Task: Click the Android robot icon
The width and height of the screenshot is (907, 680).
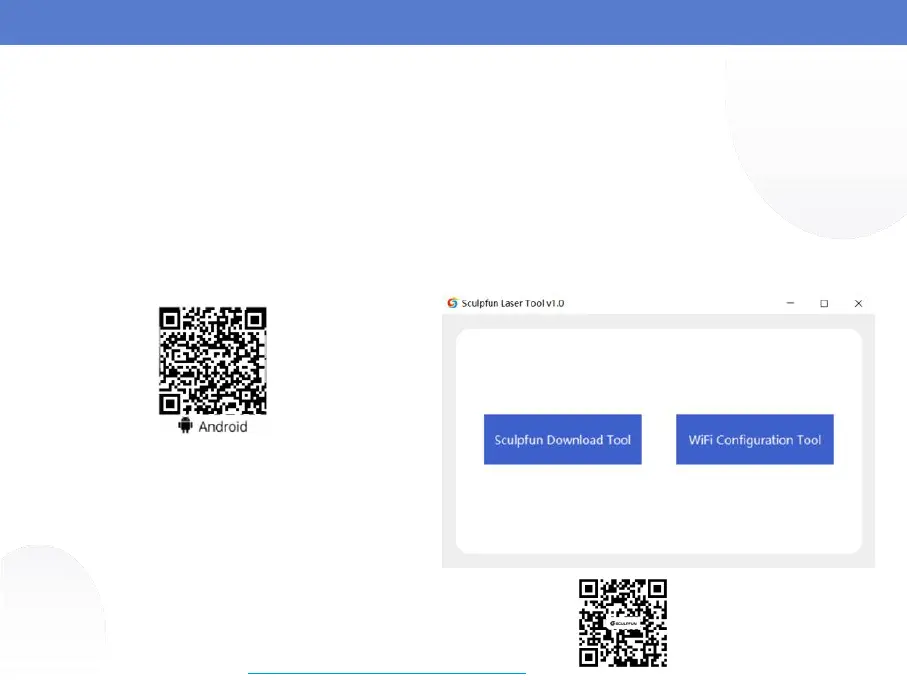Action: click(x=185, y=426)
